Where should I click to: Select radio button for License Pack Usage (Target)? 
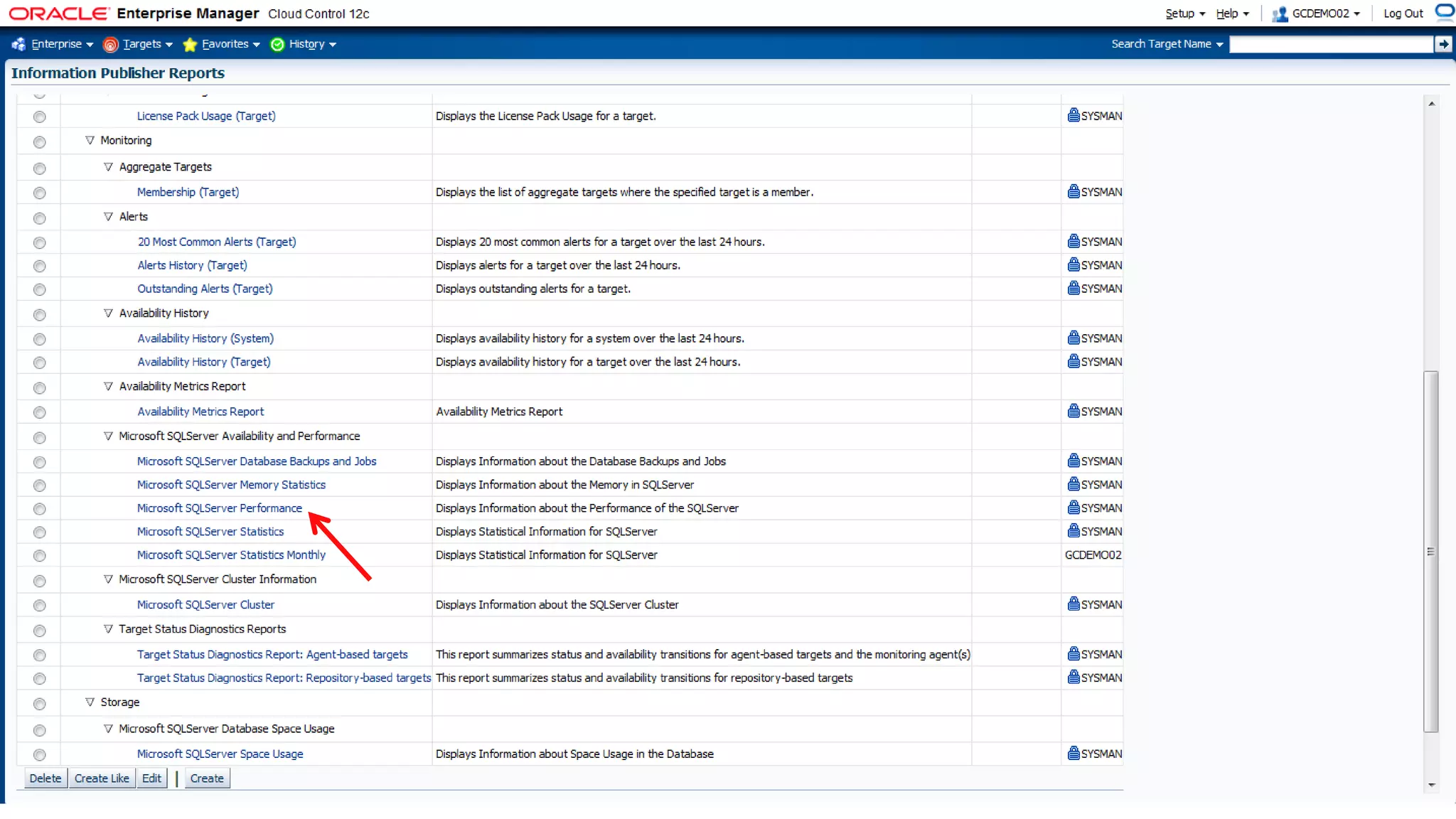pyautogui.click(x=40, y=117)
